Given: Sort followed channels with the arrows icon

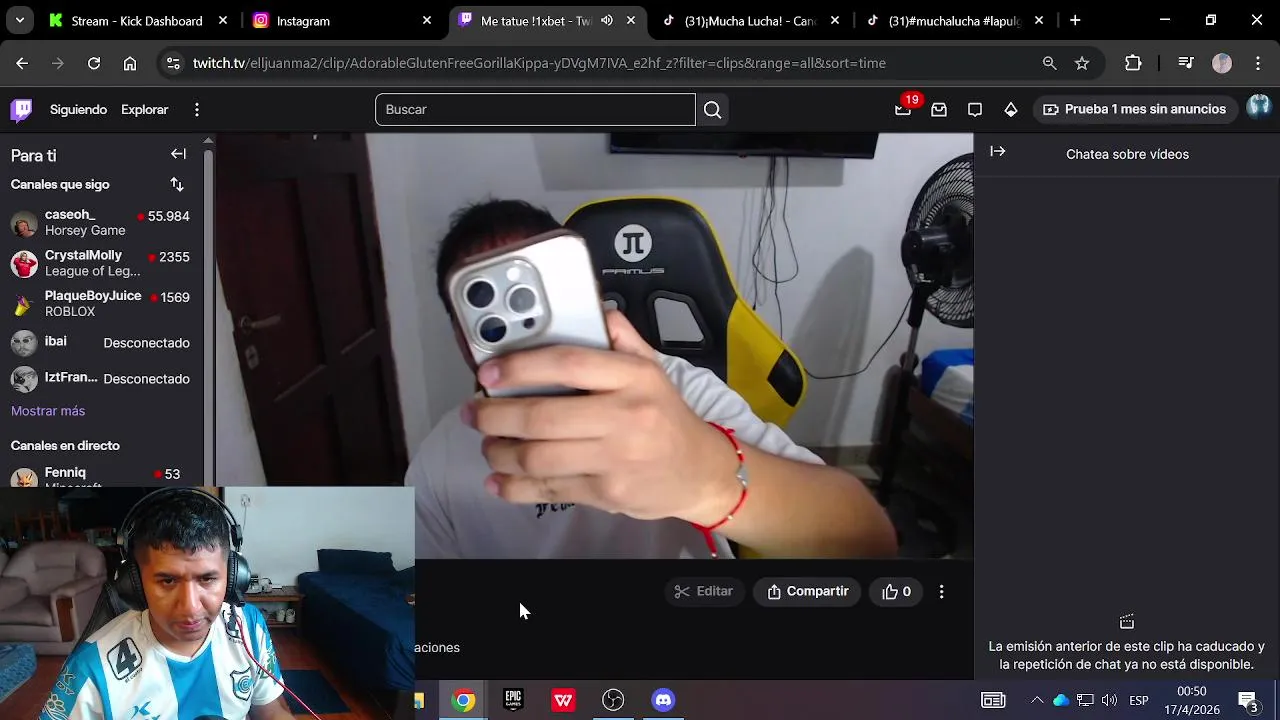Looking at the screenshot, I should click(x=177, y=184).
